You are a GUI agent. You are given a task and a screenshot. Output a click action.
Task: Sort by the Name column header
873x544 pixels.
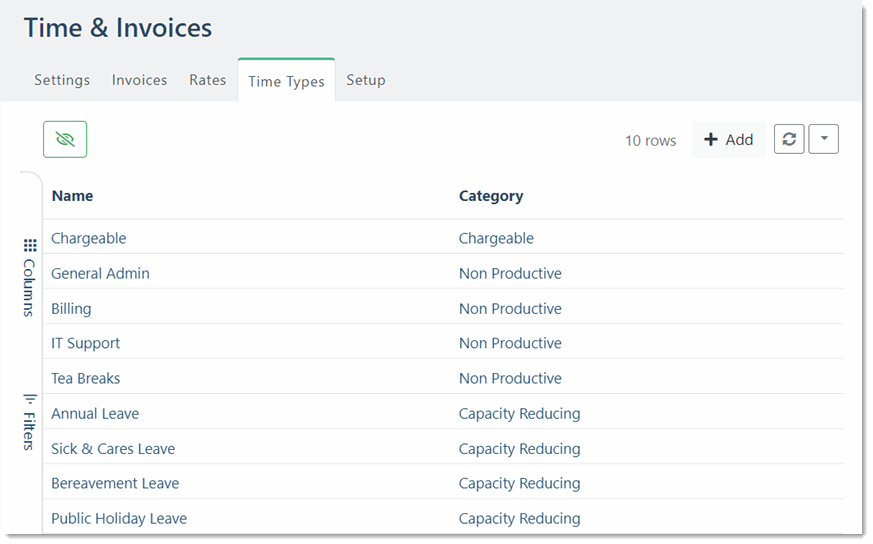pyautogui.click(x=72, y=196)
